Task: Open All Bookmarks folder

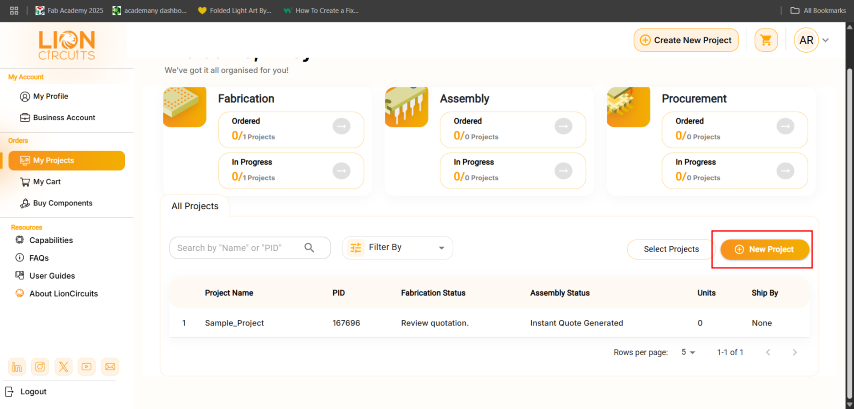Action: 818,10
